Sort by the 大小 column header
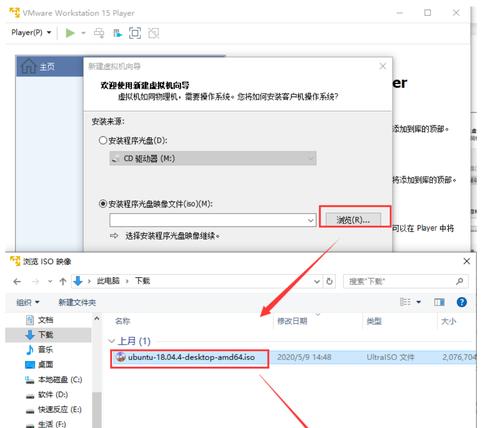The height and width of the screenshot is (428, 500). tap(448, 321)
